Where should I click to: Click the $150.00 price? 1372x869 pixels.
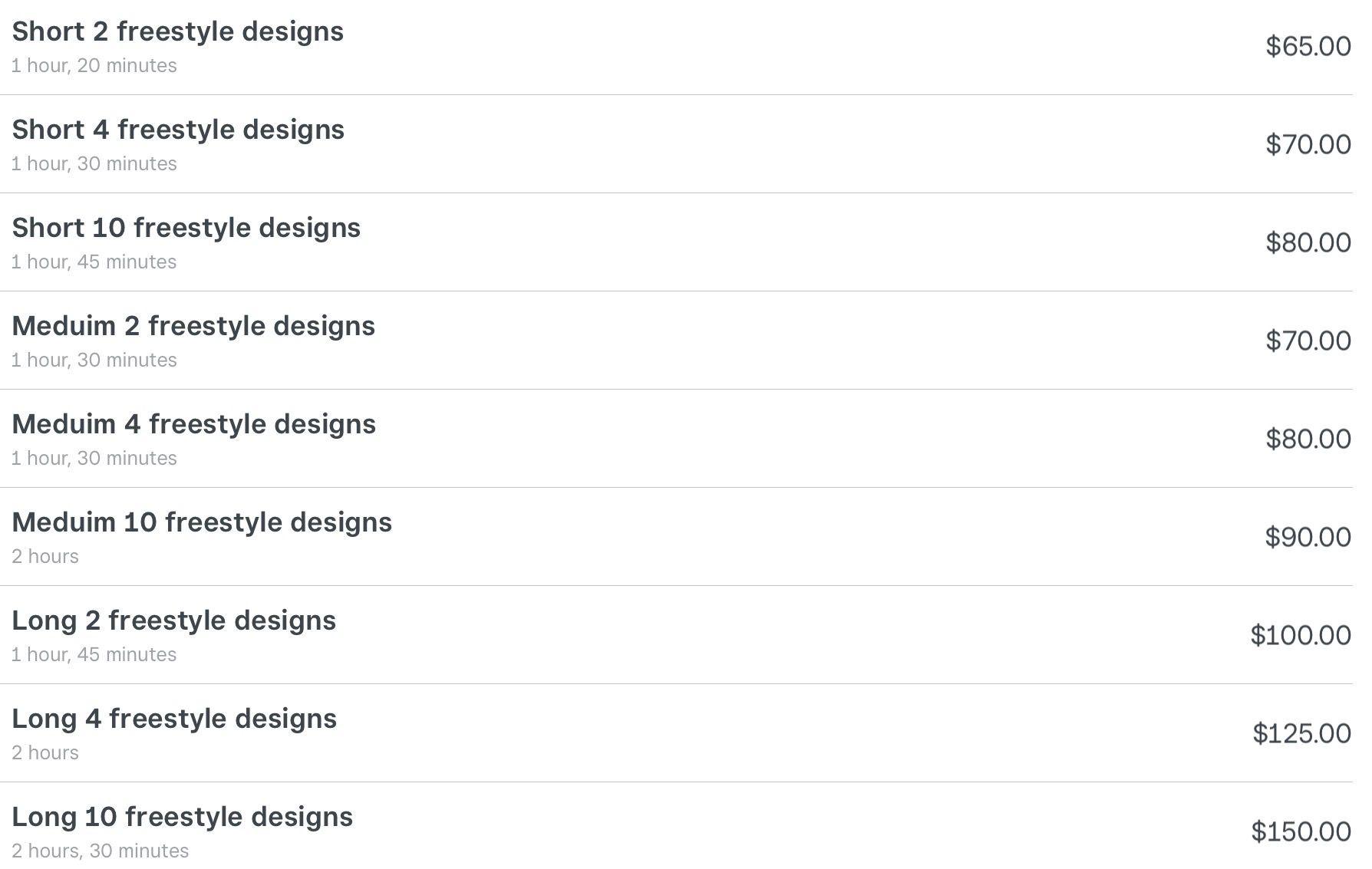(x=1301, y=831)
